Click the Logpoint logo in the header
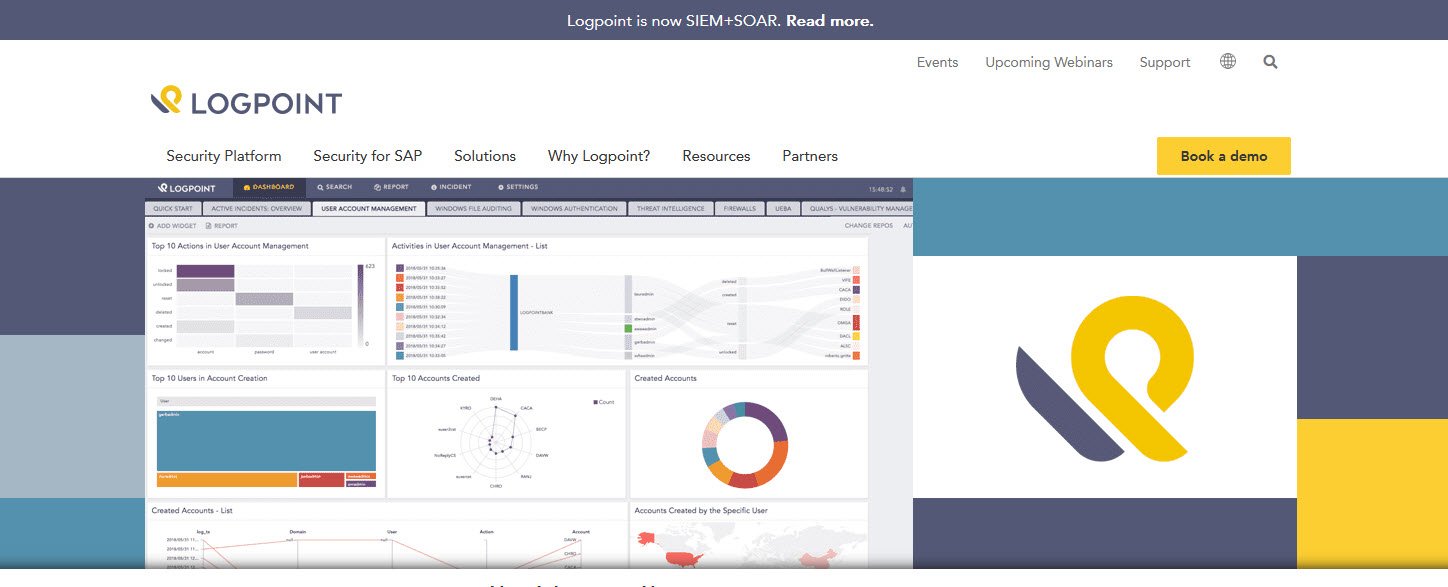 click(246, 101)
